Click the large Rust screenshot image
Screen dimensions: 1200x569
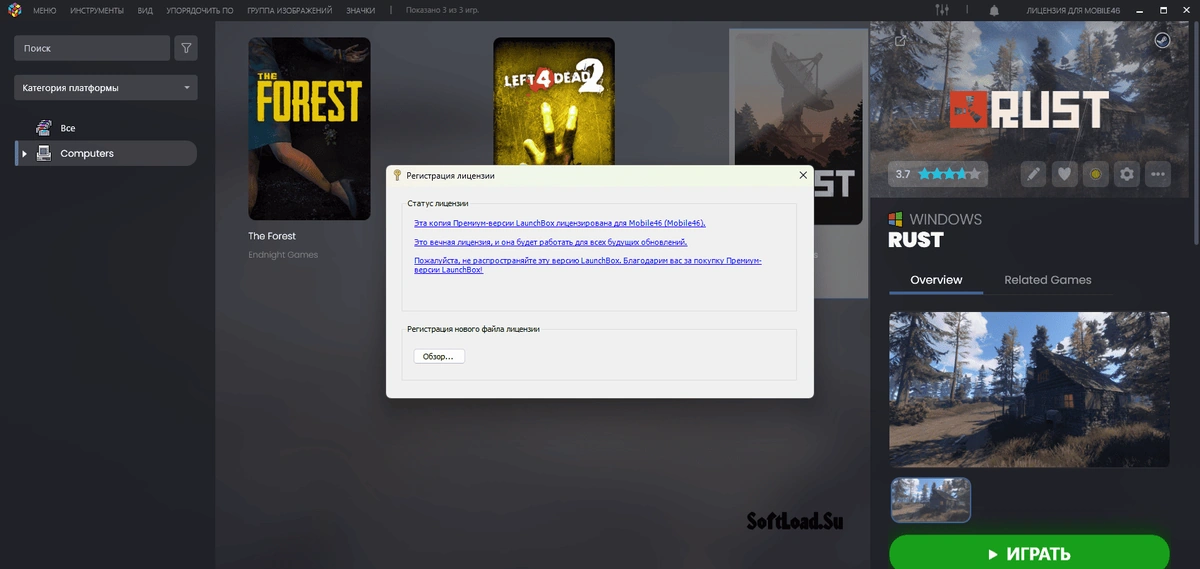tap(1029, 389)
